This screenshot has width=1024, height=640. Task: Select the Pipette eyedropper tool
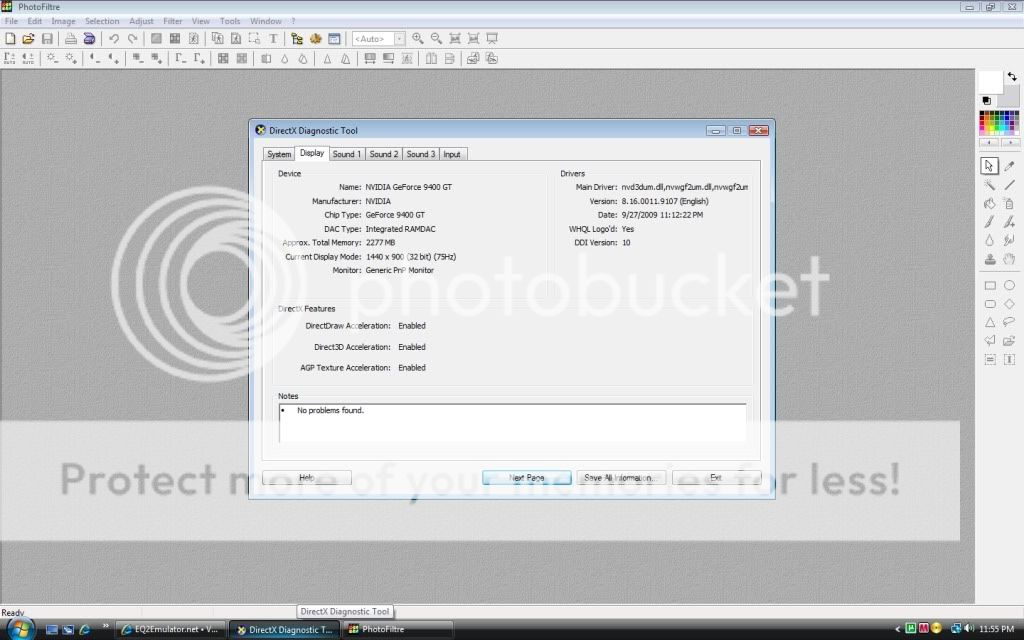(x=1009, y=166)
